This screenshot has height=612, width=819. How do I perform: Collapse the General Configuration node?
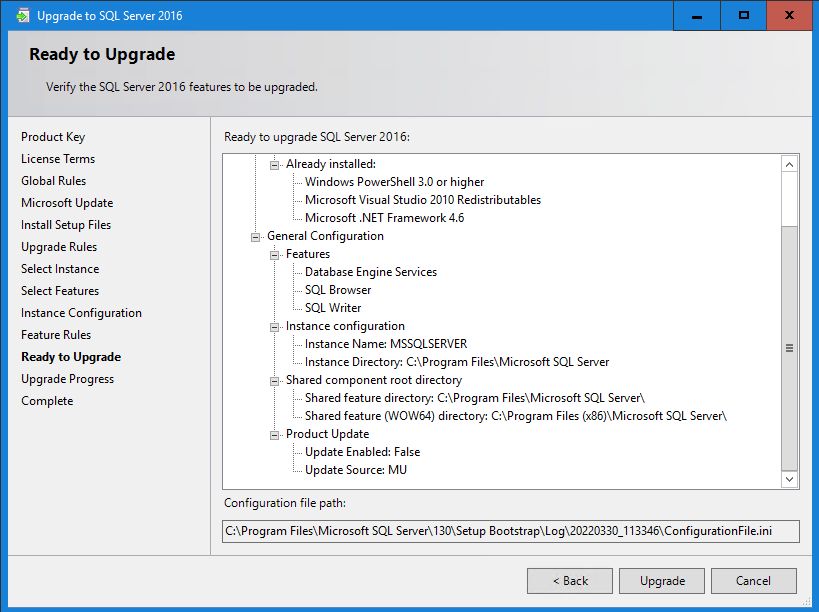point(255,237)
